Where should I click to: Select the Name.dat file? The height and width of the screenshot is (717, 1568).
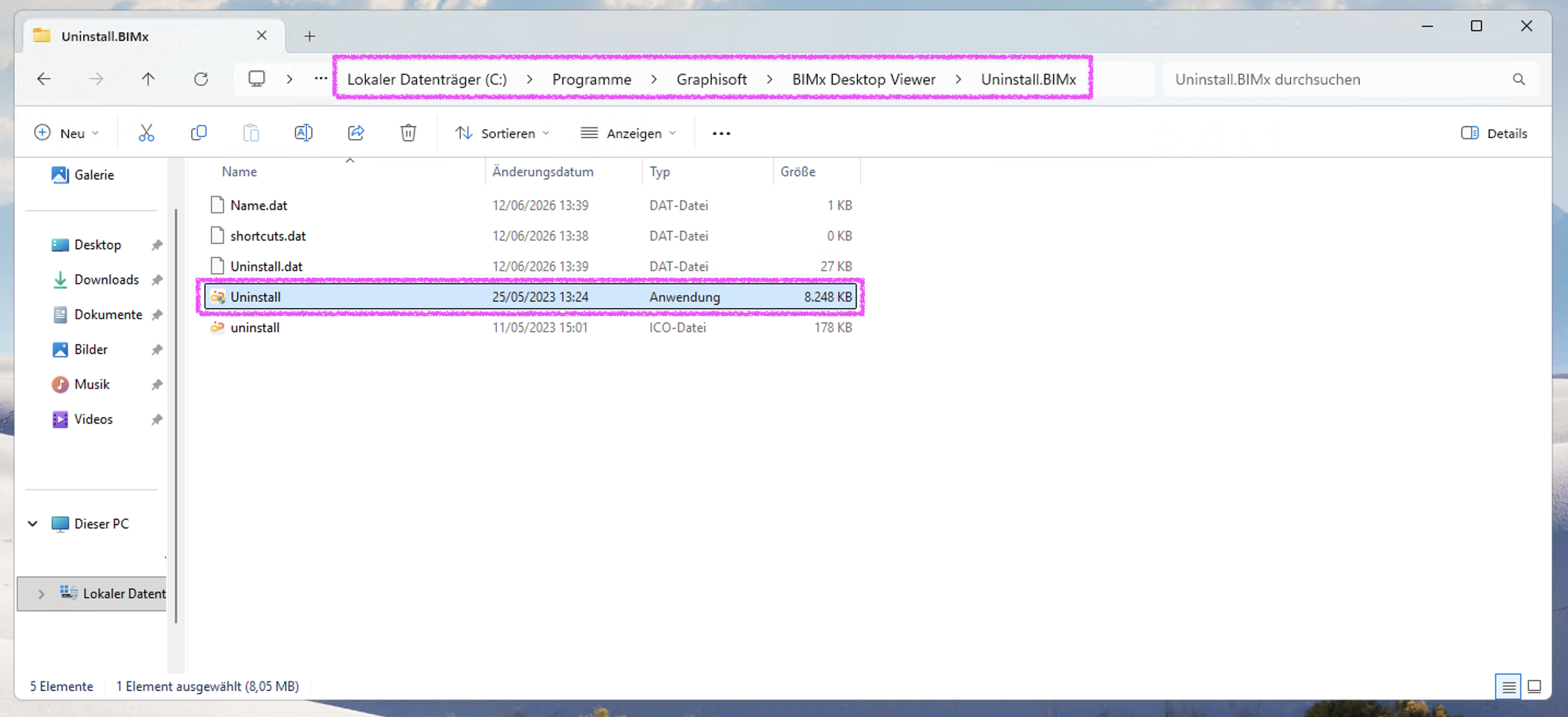click(x=531, y=205)
